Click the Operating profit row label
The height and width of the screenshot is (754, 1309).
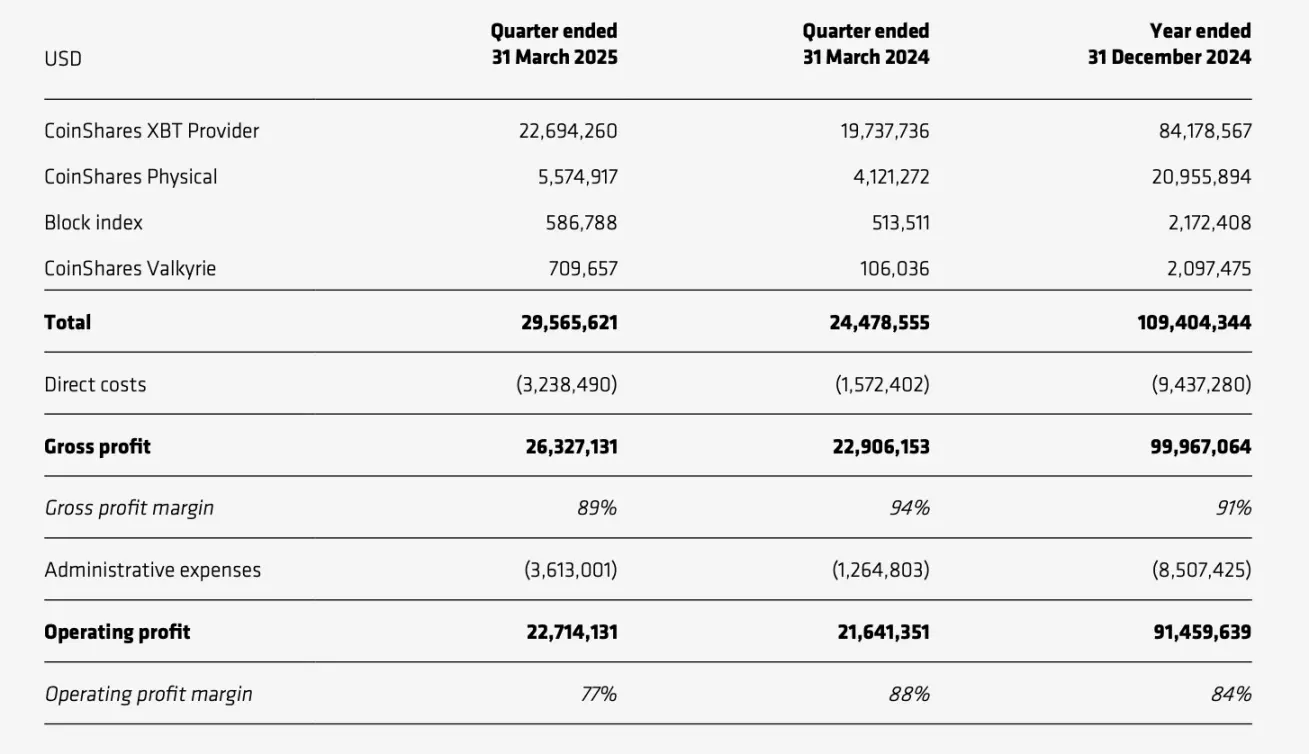[x=117, y=632]
